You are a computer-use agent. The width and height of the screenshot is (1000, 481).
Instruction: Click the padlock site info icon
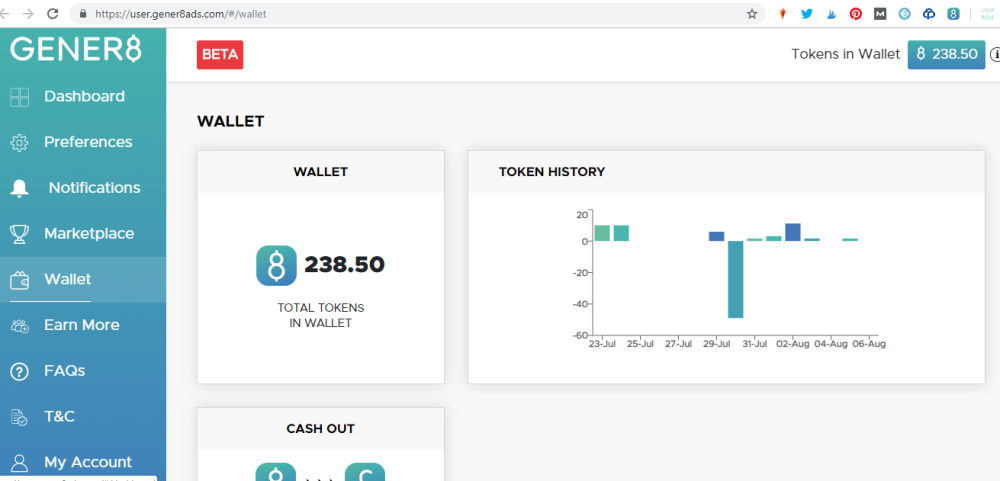click(82, 13)
